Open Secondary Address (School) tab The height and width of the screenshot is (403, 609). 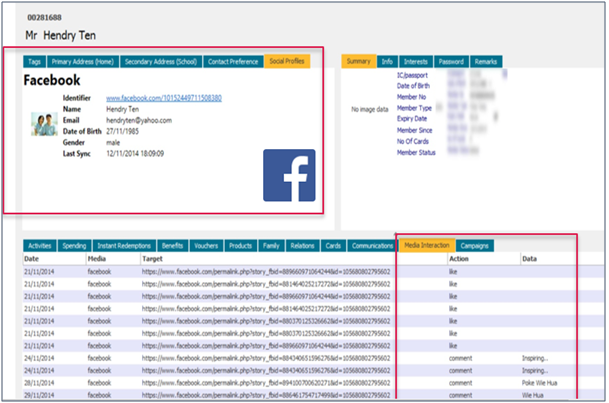(x=161, y=61)
